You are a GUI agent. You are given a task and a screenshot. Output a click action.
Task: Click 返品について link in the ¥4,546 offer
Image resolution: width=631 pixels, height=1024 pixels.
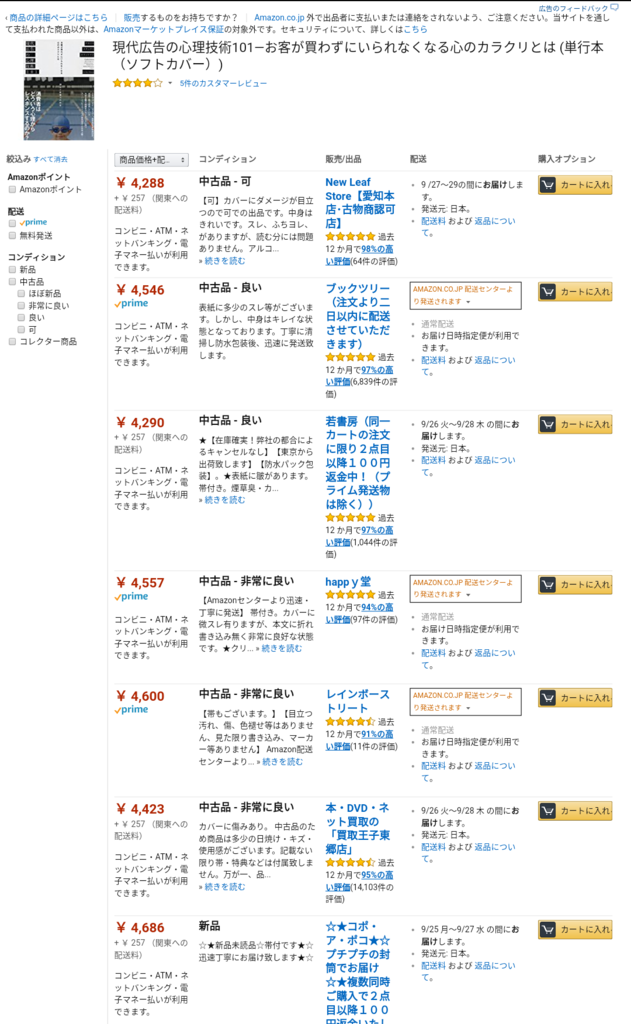tap(469, 366)
